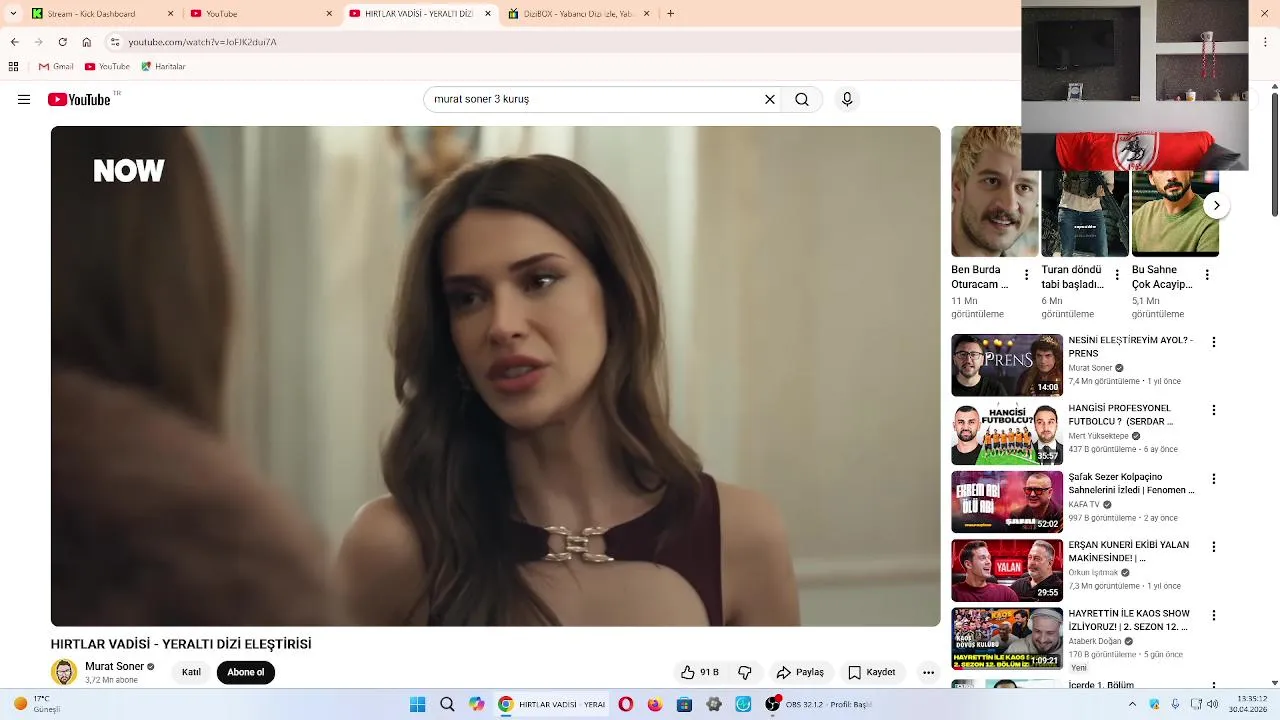Run search with the magnifier button
1280x720 pixels.
pyautogui.click(x=802, y=99)
